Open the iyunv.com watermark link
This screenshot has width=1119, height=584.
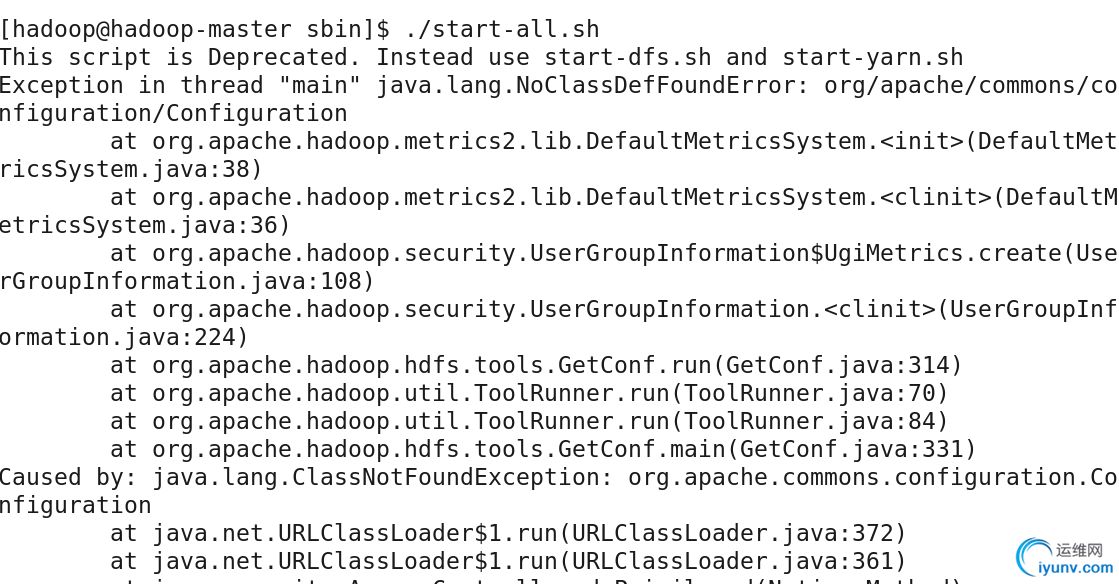coord(1075,567)
